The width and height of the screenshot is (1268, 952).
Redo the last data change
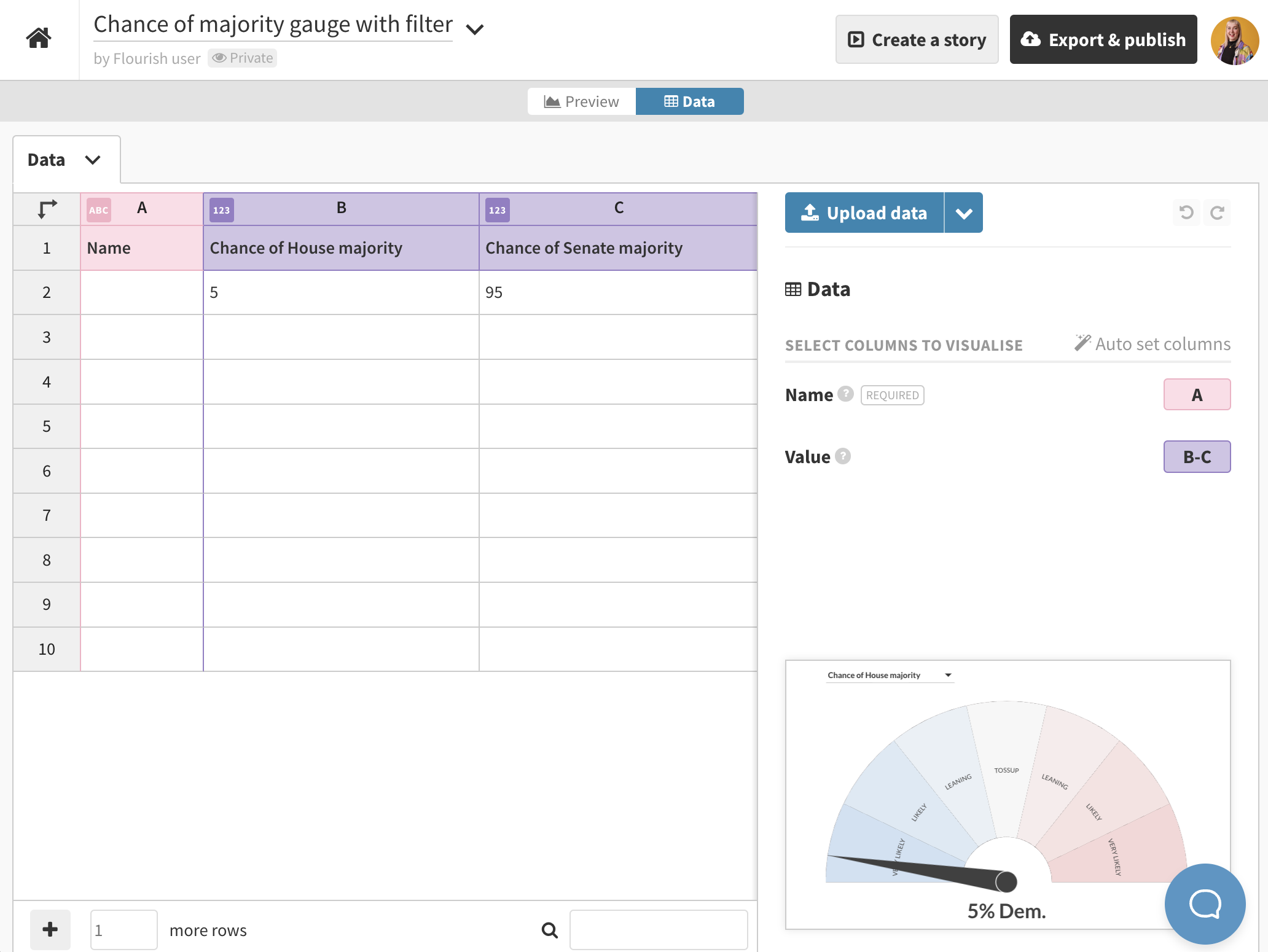click(1218, 213)
